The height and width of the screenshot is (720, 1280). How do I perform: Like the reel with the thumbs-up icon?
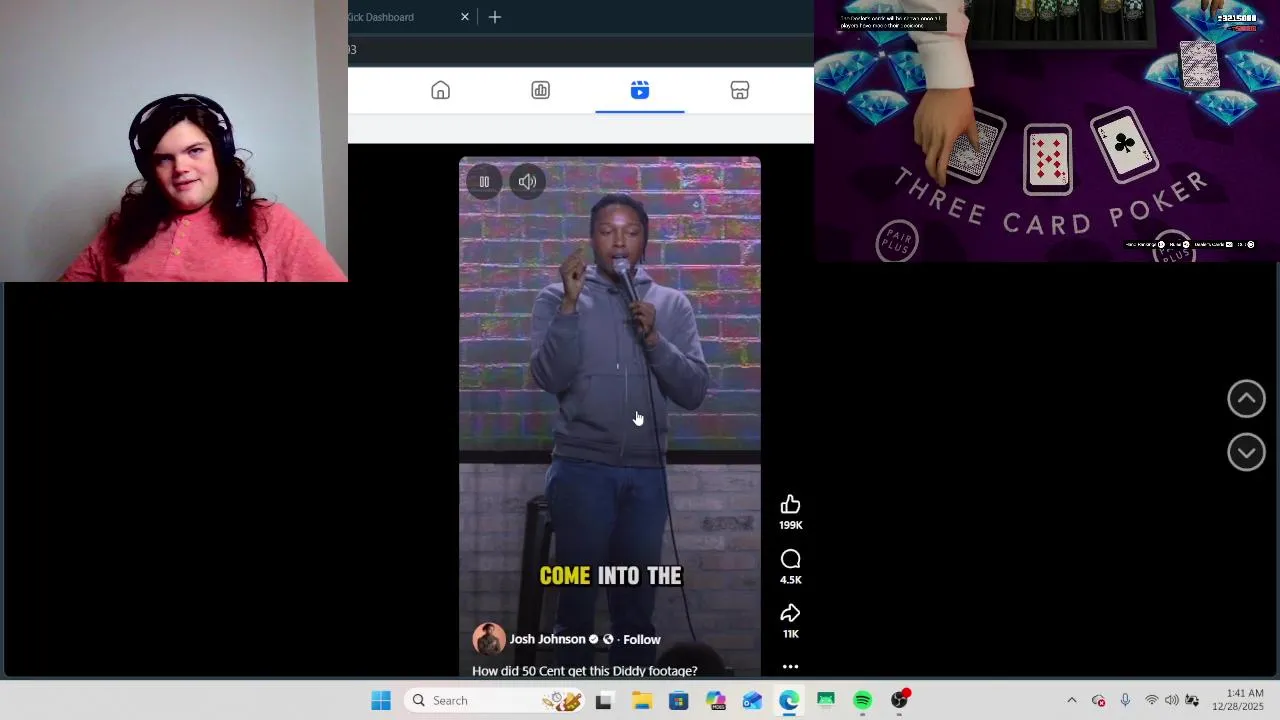click(x=790, y=504)
